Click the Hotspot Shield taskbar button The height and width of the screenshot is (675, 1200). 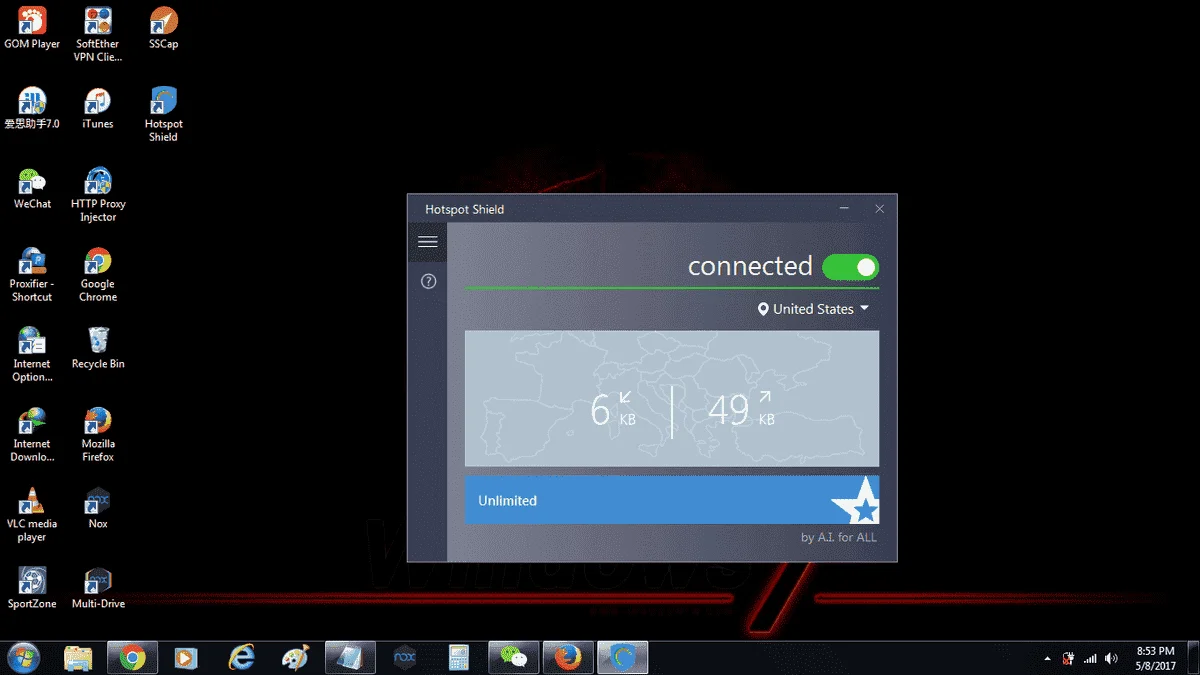coord(623,657)
